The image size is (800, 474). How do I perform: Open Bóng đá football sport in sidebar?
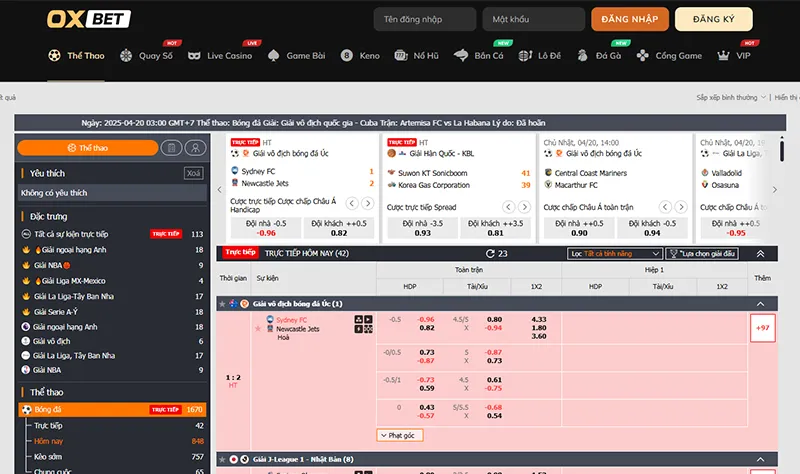click(x=113, y=409)
